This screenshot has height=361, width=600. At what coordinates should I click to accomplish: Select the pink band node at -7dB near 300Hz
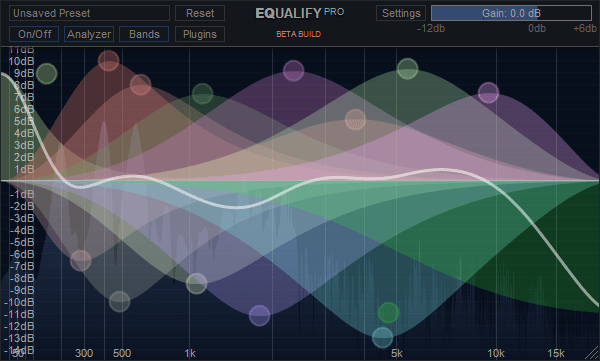point(81,261)
